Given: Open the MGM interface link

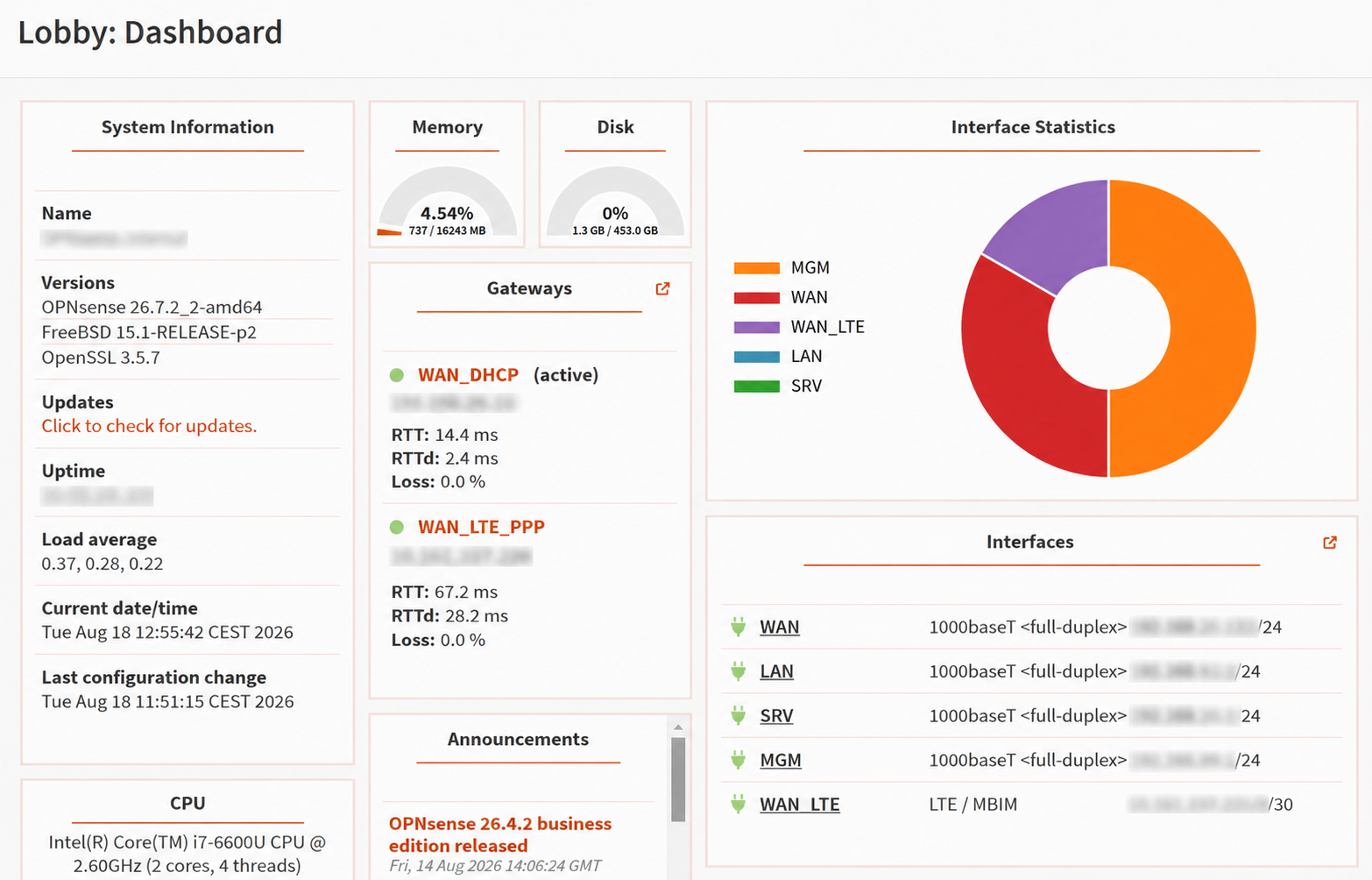Looking at the screenshot, I should coord(781,760).
